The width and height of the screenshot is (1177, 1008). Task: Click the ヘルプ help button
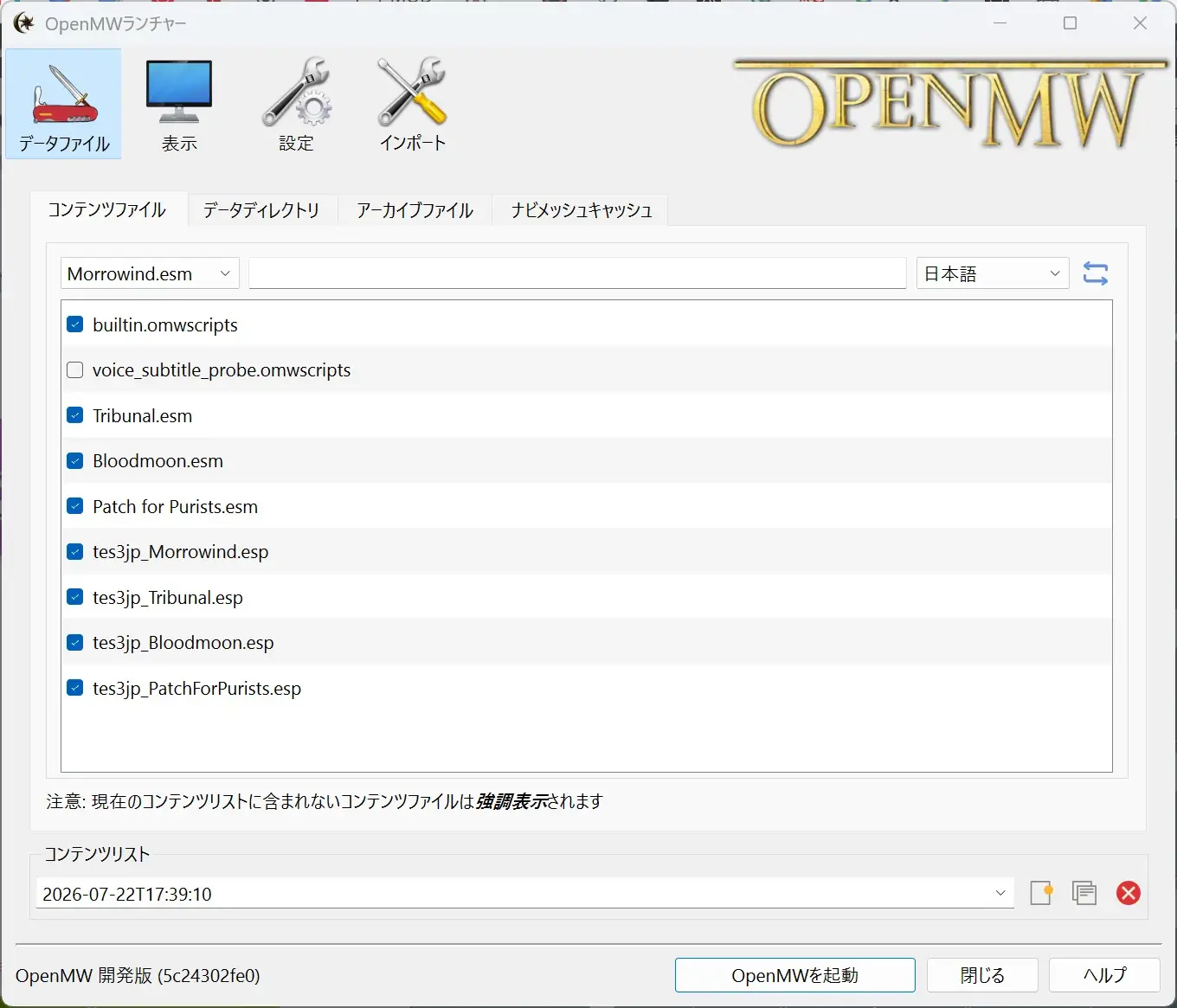click(x=1104, y=975)
